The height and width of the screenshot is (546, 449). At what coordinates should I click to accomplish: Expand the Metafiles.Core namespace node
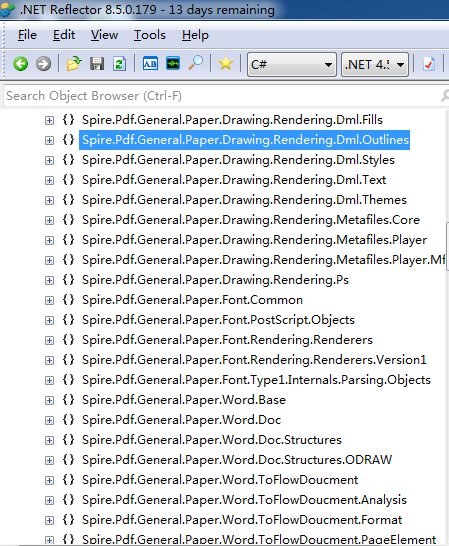pyautogui.click(x=49, y=220)
